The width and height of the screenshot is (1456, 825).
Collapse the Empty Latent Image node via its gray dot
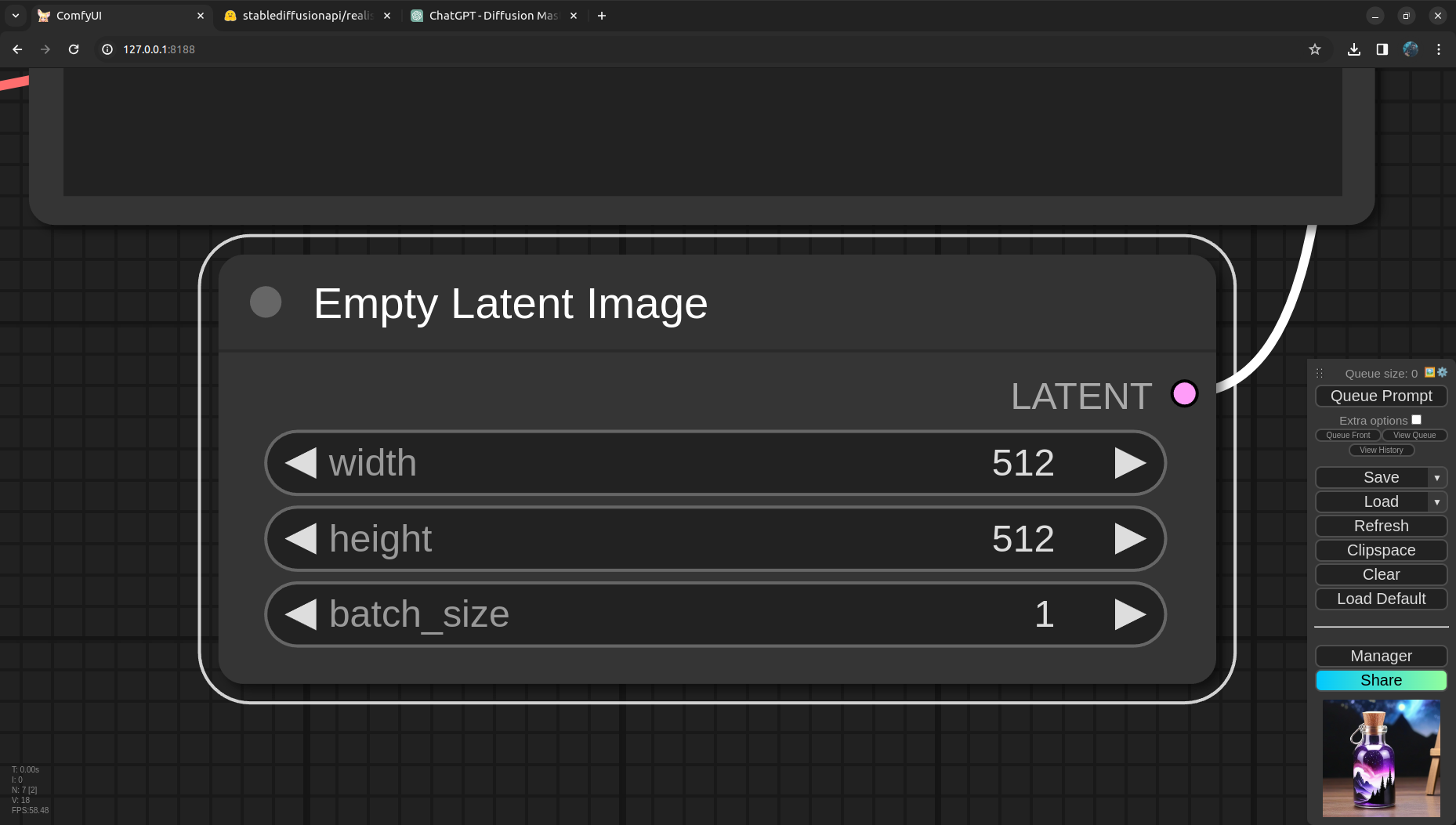266,302
